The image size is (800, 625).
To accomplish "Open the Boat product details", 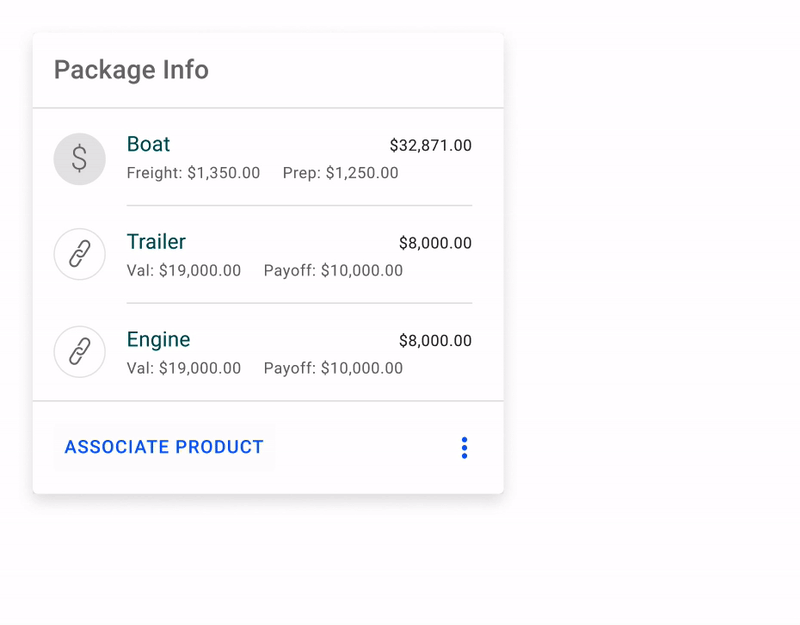I will [148, 144].
